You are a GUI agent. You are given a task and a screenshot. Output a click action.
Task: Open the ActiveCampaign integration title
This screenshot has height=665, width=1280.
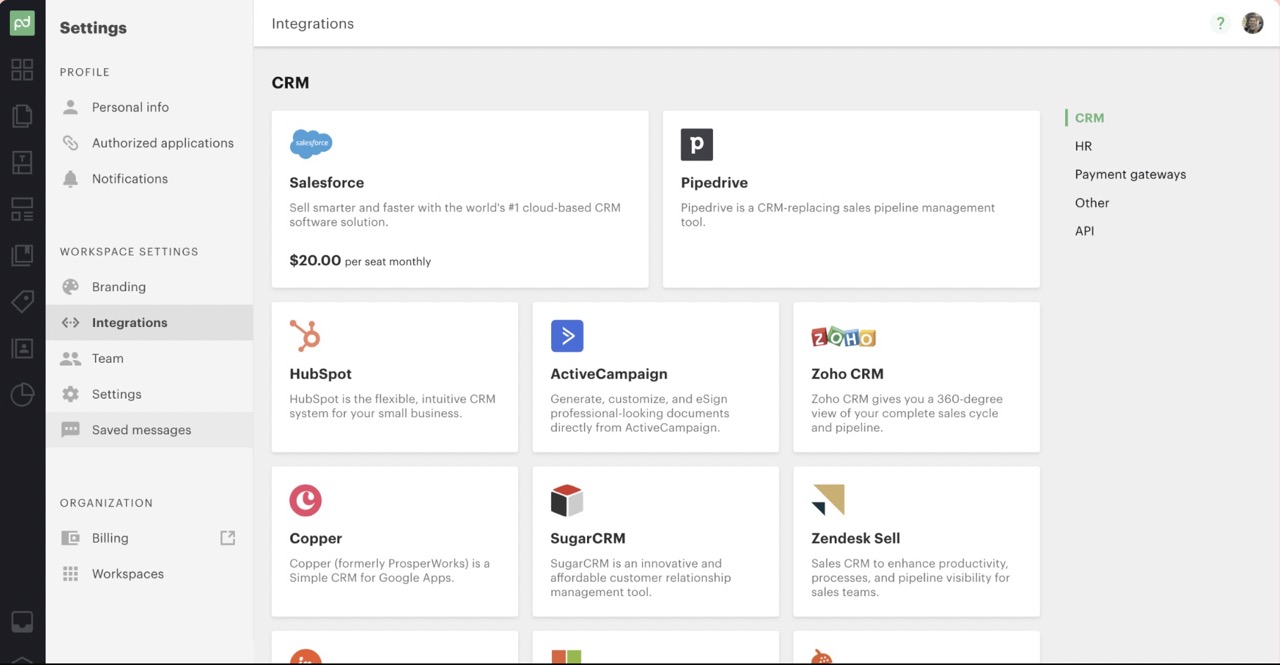(609, 374)
